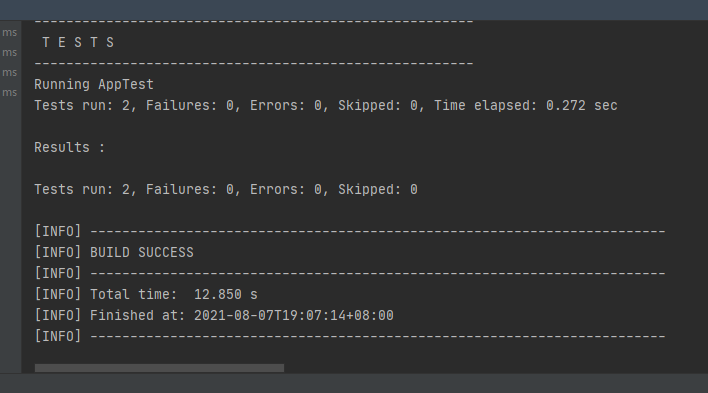Click the lowest ms duration entry in the left panel
Viewport: 708px width, 393px height.
tap(9, 93)
